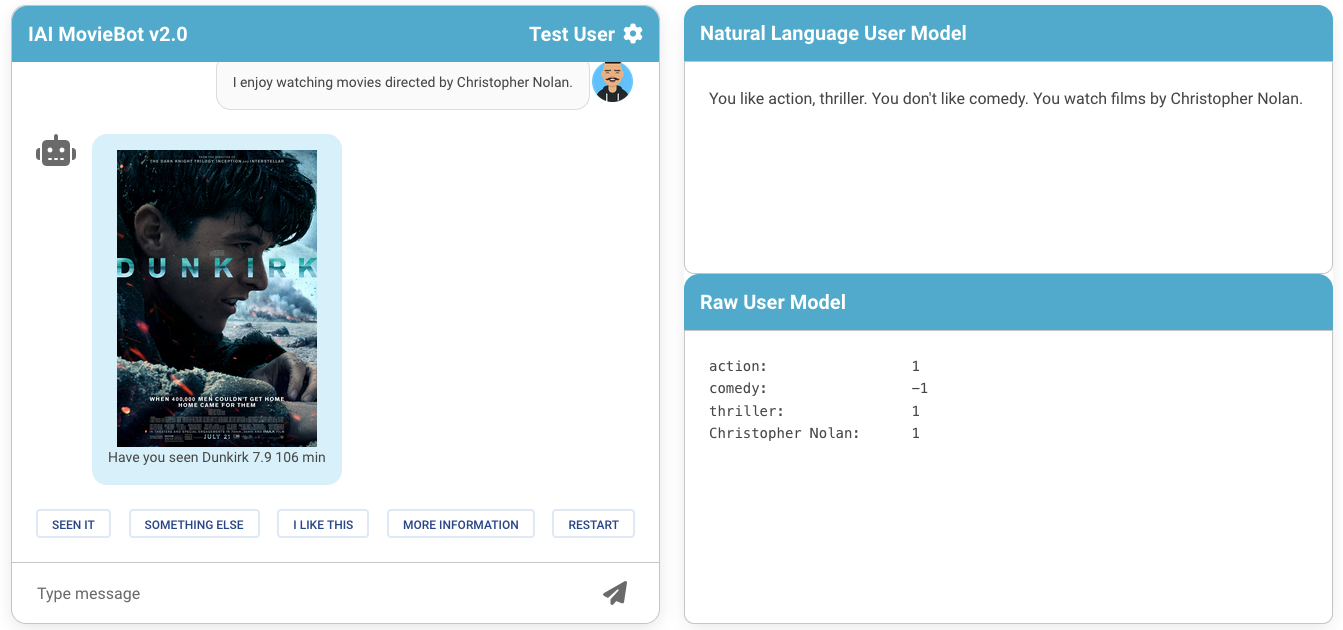Focus the Type message input field
The height and width of the screenshot is (630, 1343).
tap(310, 593)
